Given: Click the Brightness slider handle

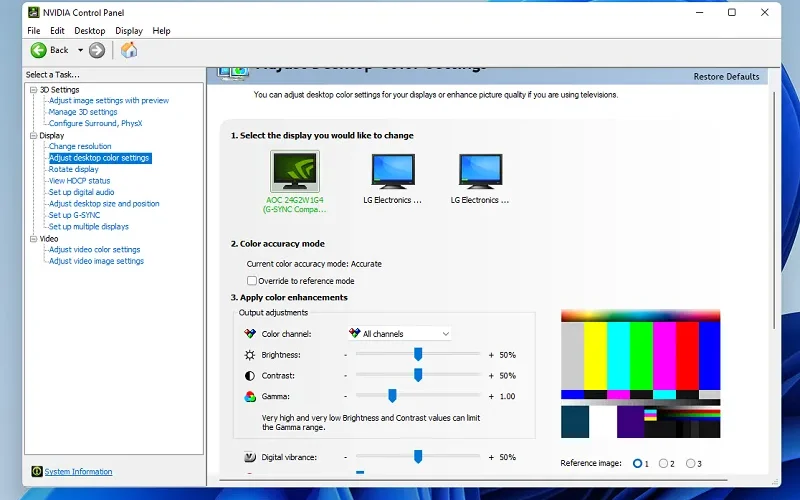Looking at the screenshot, I should click(x=418, y=354).
